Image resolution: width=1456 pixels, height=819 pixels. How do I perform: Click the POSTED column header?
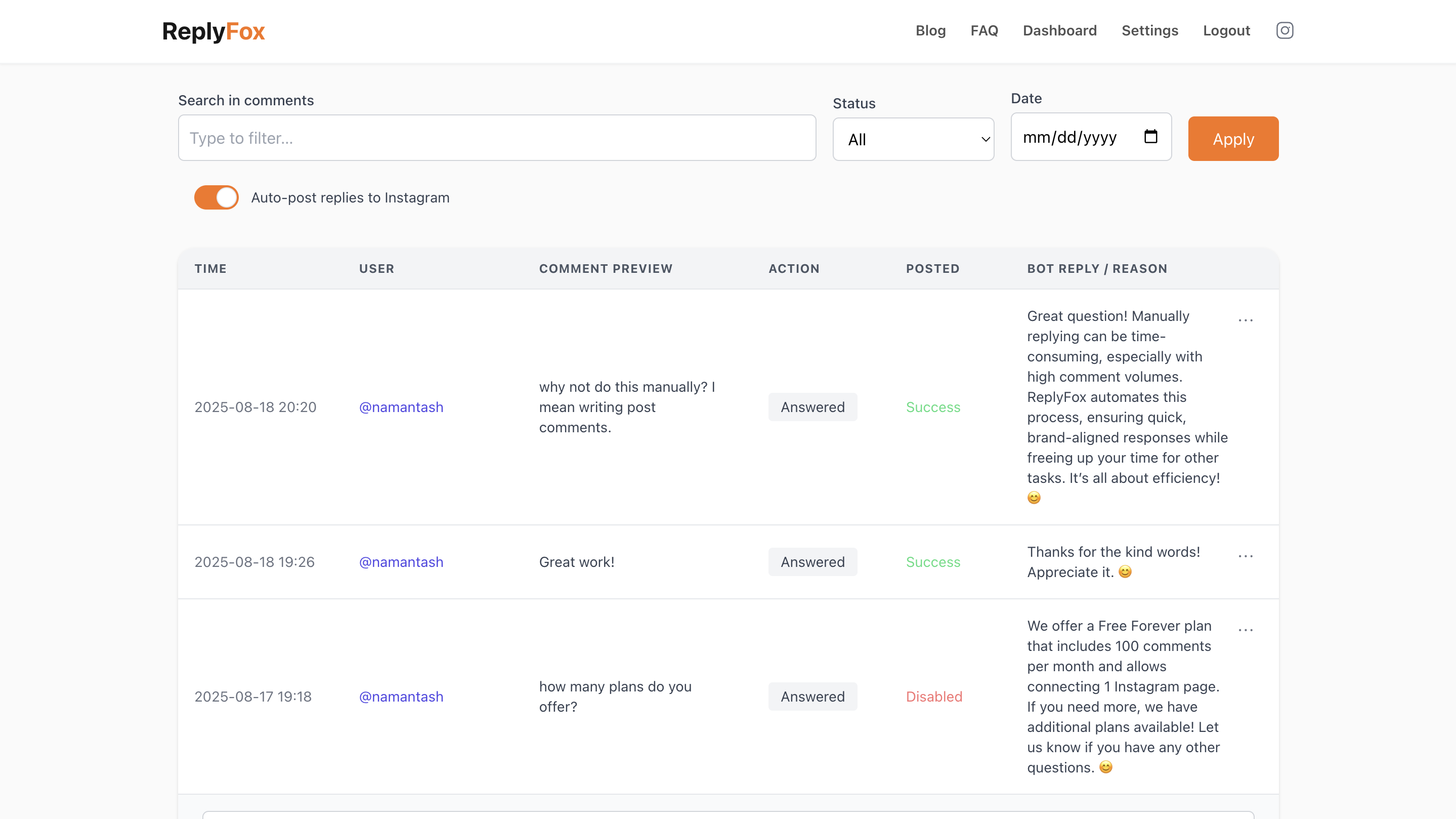[x=932, y=269]
